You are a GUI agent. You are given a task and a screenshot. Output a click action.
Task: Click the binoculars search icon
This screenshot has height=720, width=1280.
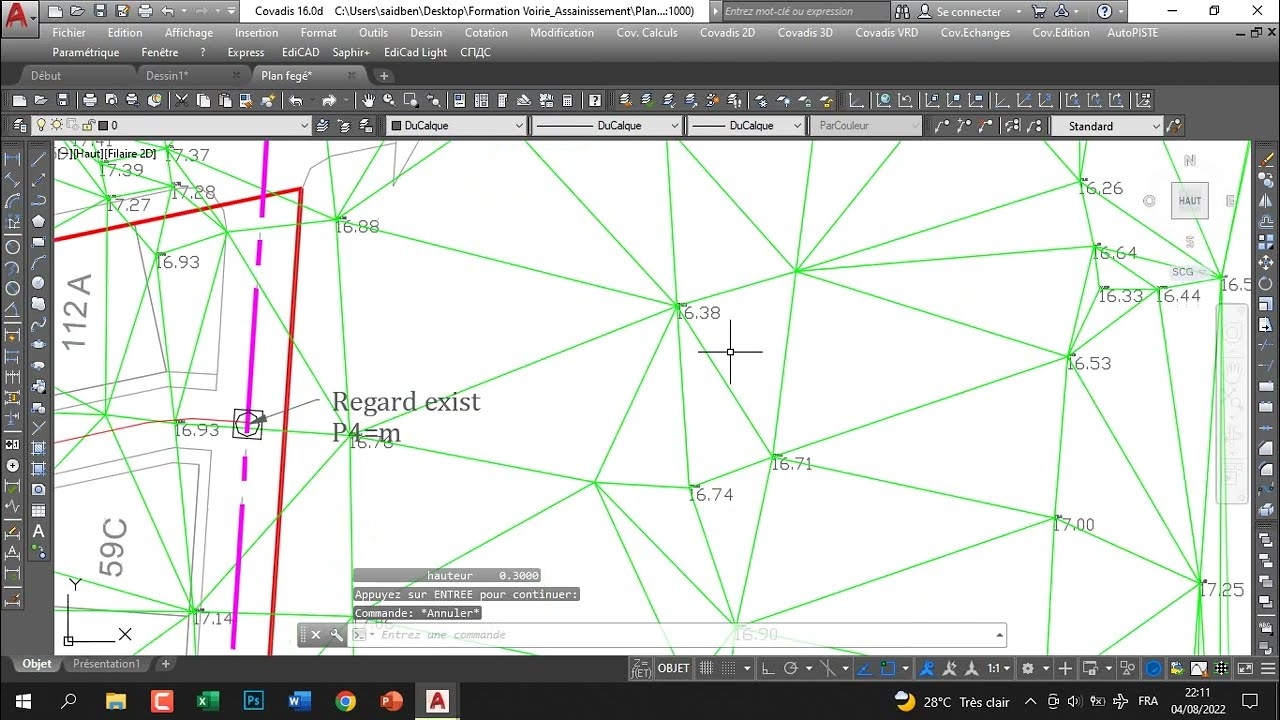[903, 12]
